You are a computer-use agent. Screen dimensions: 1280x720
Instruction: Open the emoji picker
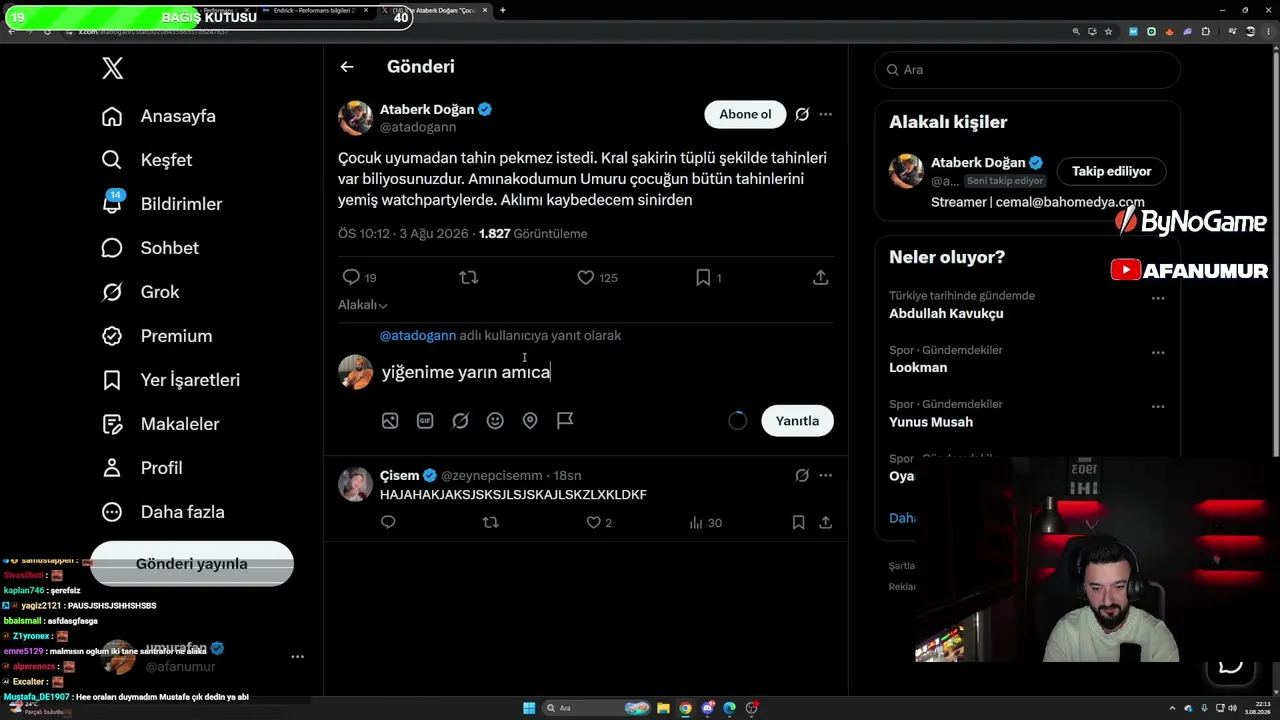pos(495,421)
